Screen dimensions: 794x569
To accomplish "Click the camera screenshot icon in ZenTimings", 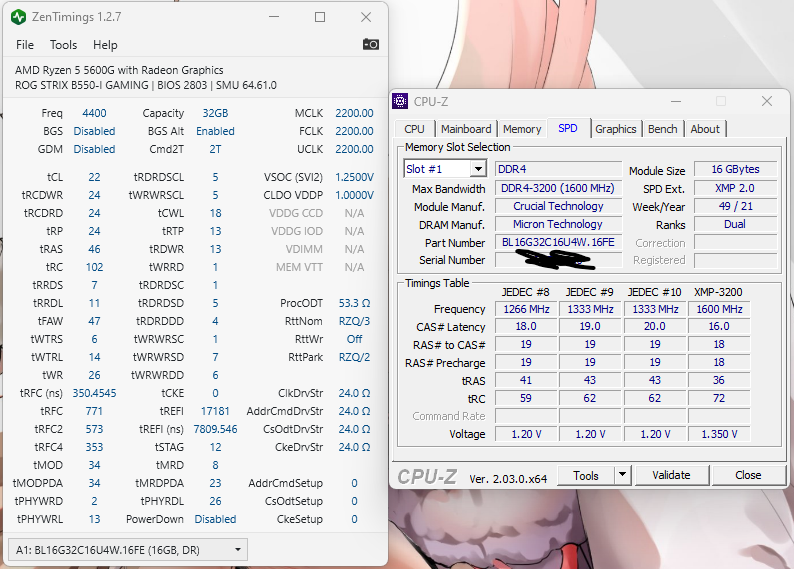I will click(x=370, y=45).
